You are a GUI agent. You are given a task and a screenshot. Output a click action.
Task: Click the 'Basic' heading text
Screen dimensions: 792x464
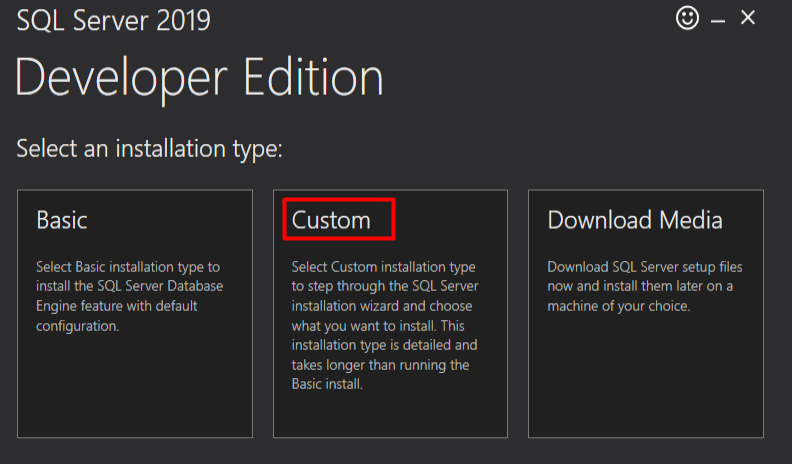coord(62,221)
